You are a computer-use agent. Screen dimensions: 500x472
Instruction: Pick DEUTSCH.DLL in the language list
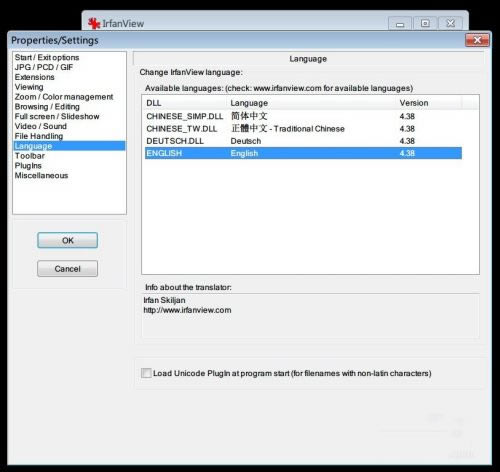pos(303,141)
